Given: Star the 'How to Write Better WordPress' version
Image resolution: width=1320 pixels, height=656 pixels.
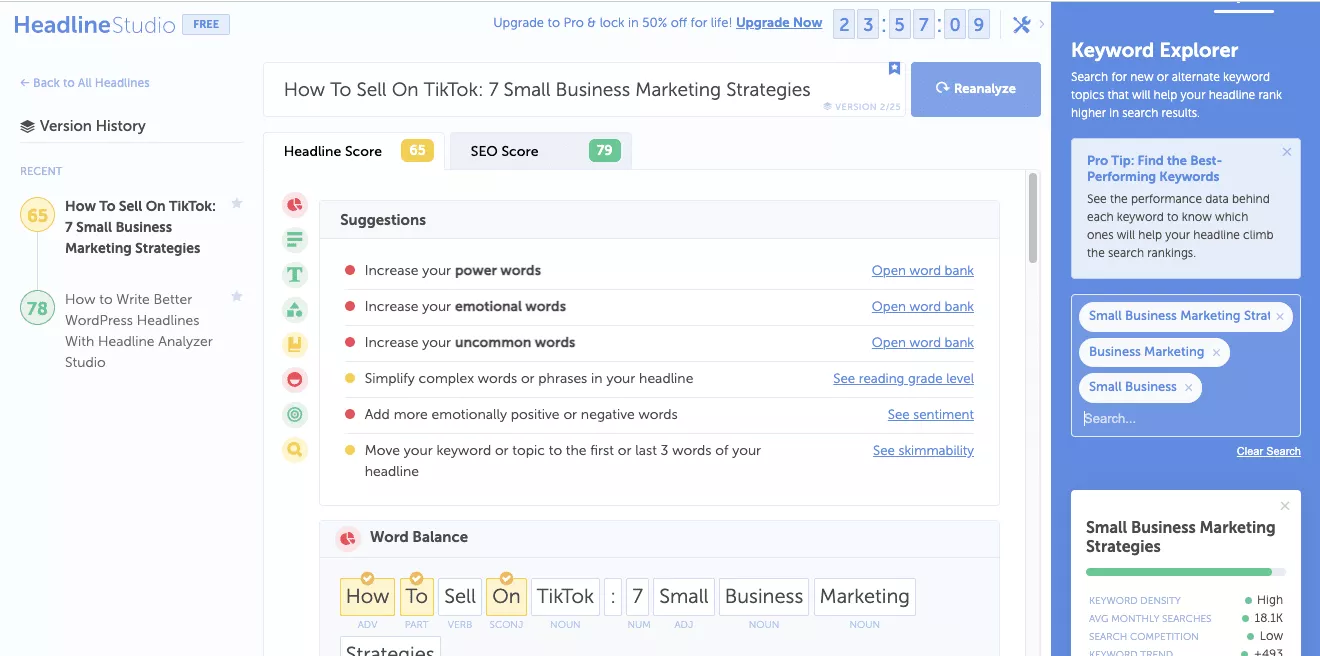Looking at the screenshot, I should coord(237,297).
